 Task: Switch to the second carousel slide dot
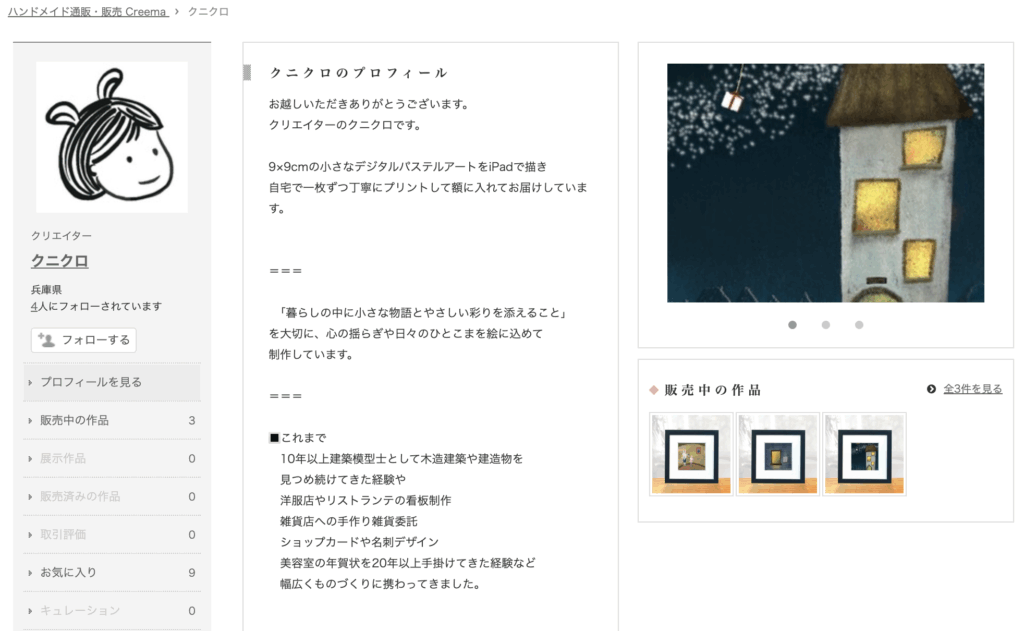pyautogui.click(x=826, y=325)
